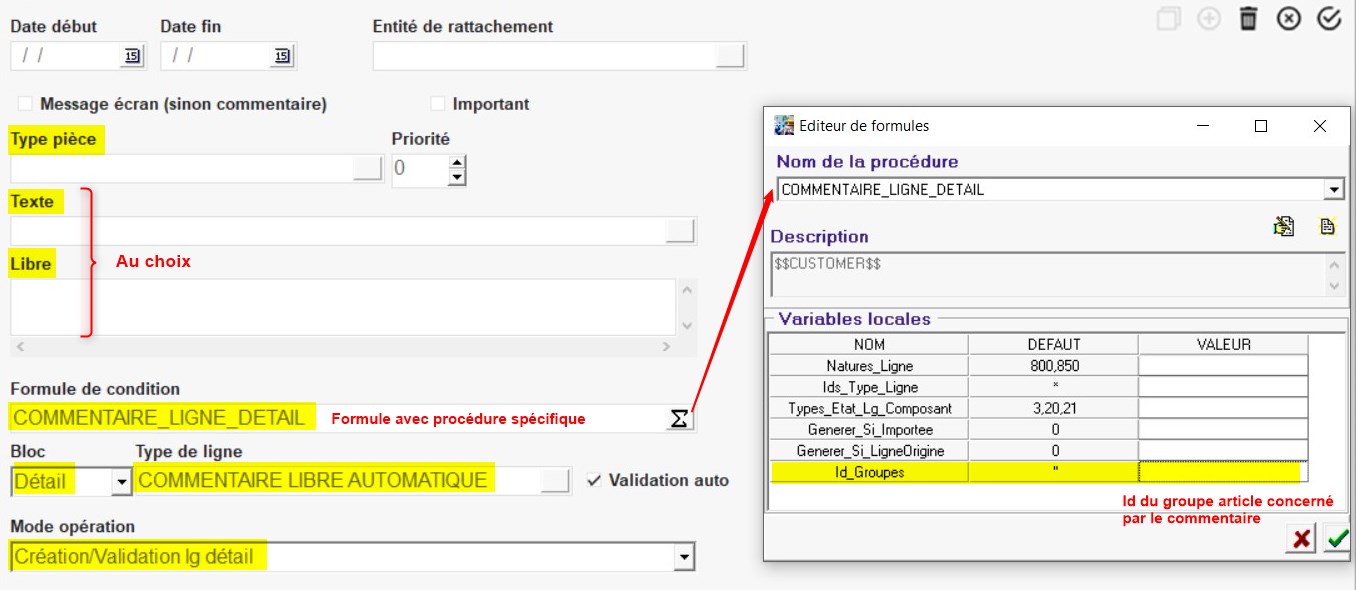Confirm formula with the green checkmark
1356x590 pixels.
pyautogui.click(x=1336, y=539)
